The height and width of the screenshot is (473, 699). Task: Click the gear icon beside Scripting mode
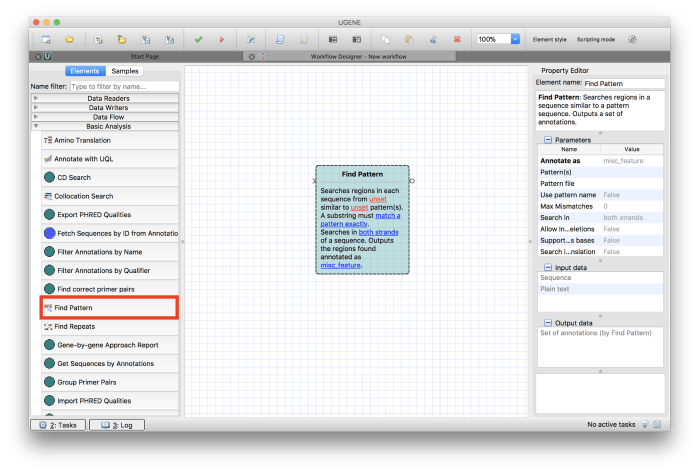[632, 39]
